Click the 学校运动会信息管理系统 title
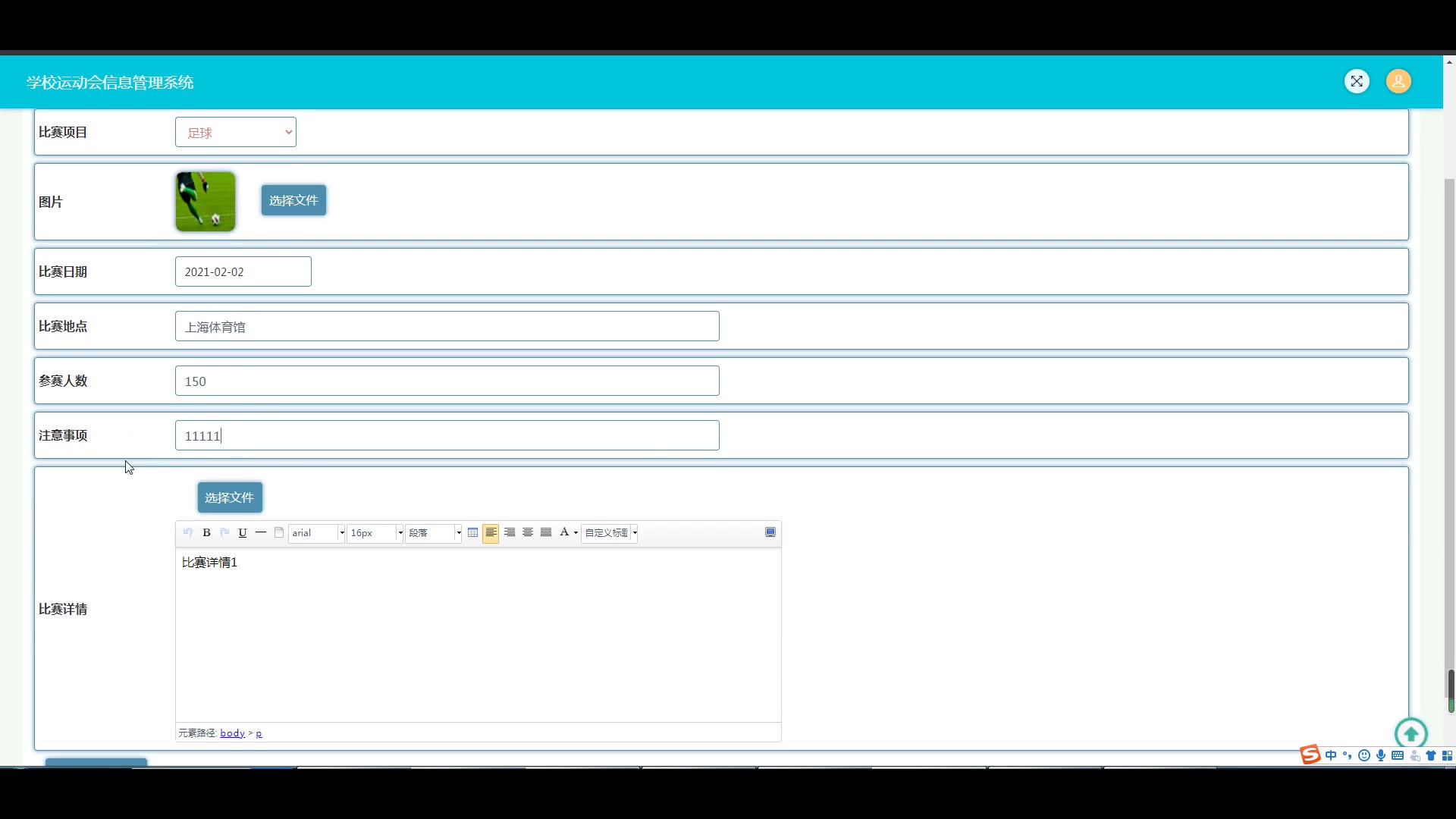This screenshot has width=1456, height=819. (110, 82)
